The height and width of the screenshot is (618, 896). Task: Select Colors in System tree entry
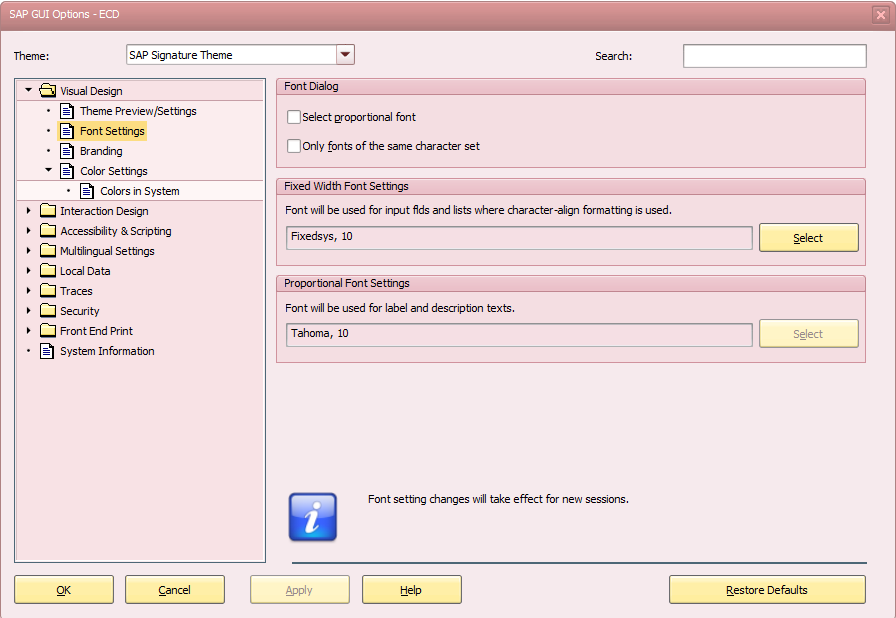point(139,191)
